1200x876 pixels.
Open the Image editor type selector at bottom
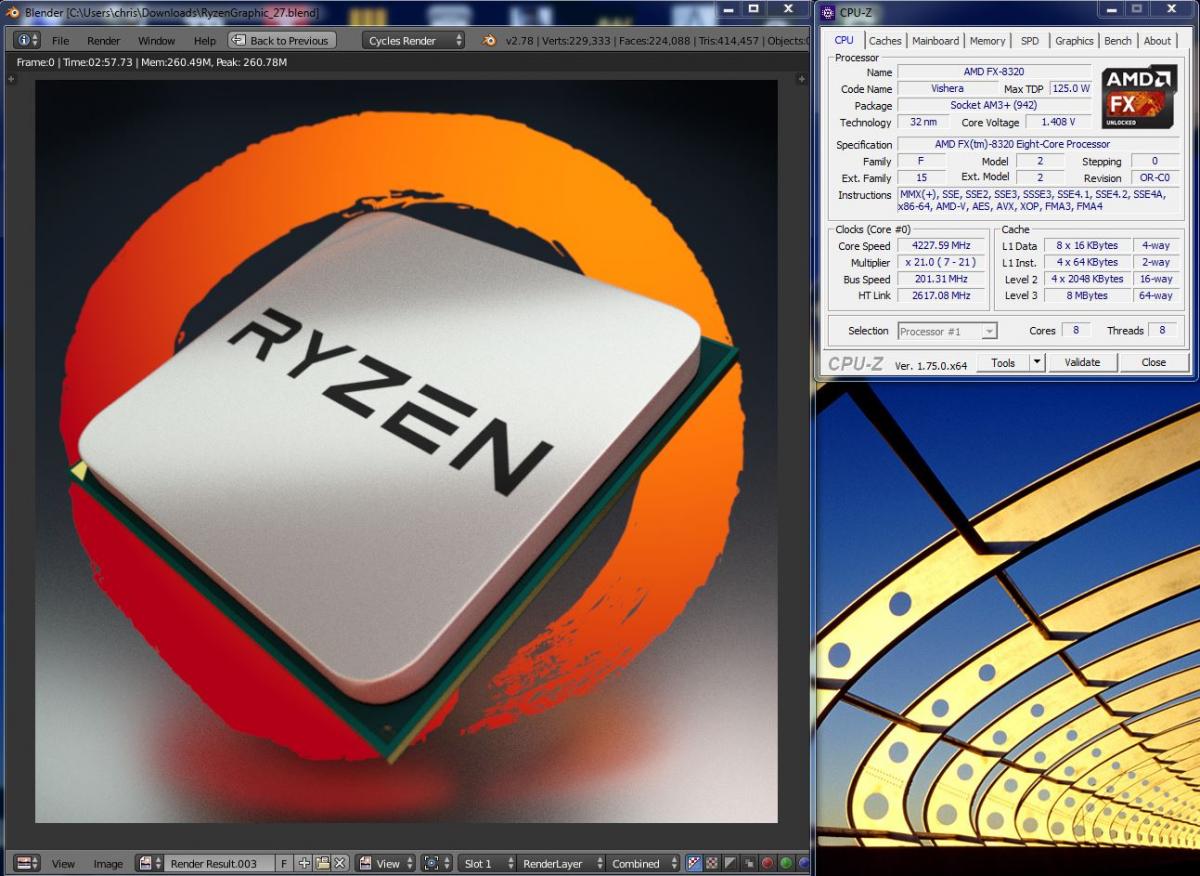[28, 863]
